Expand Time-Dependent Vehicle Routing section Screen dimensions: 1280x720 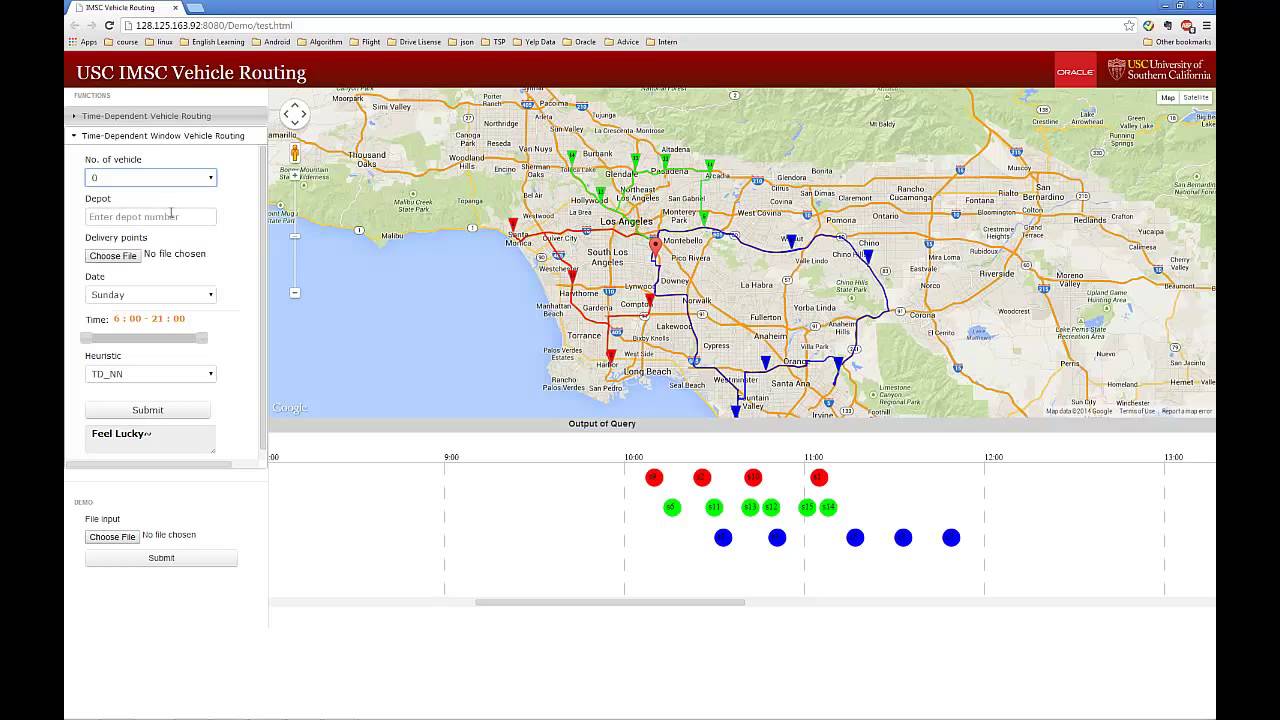tap(165, 116)
